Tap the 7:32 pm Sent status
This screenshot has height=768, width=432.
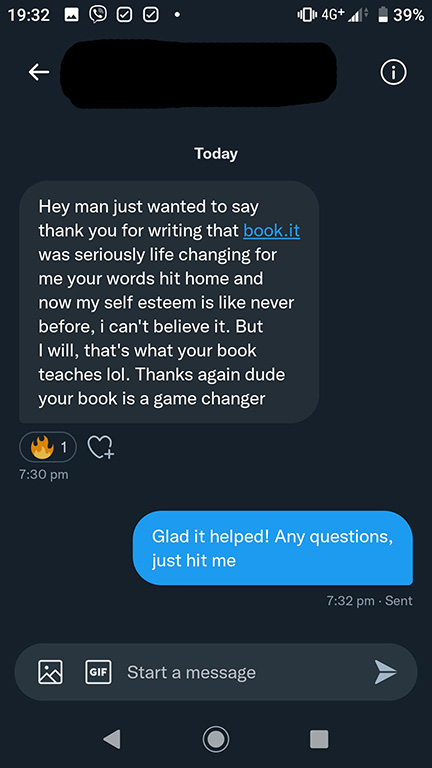click(369, 600)
